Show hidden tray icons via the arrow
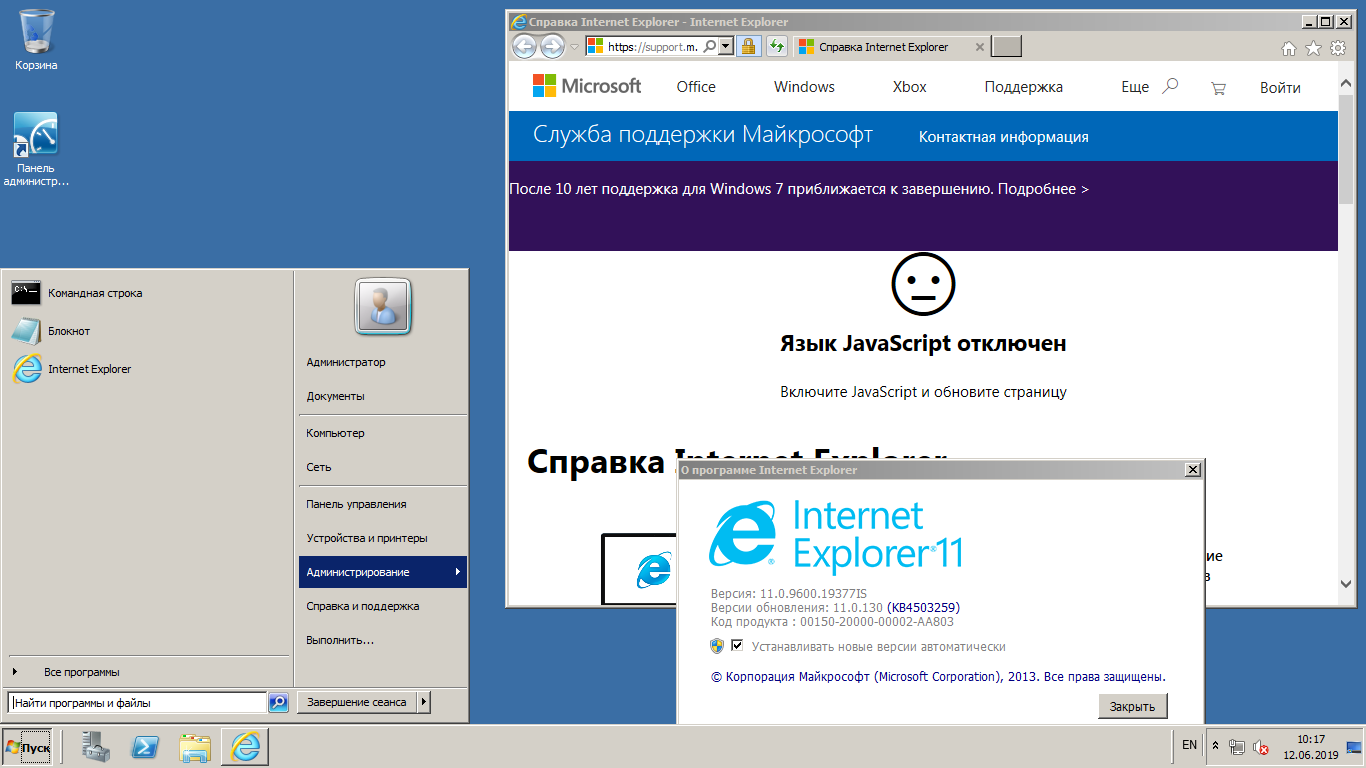 [1216, 747]
